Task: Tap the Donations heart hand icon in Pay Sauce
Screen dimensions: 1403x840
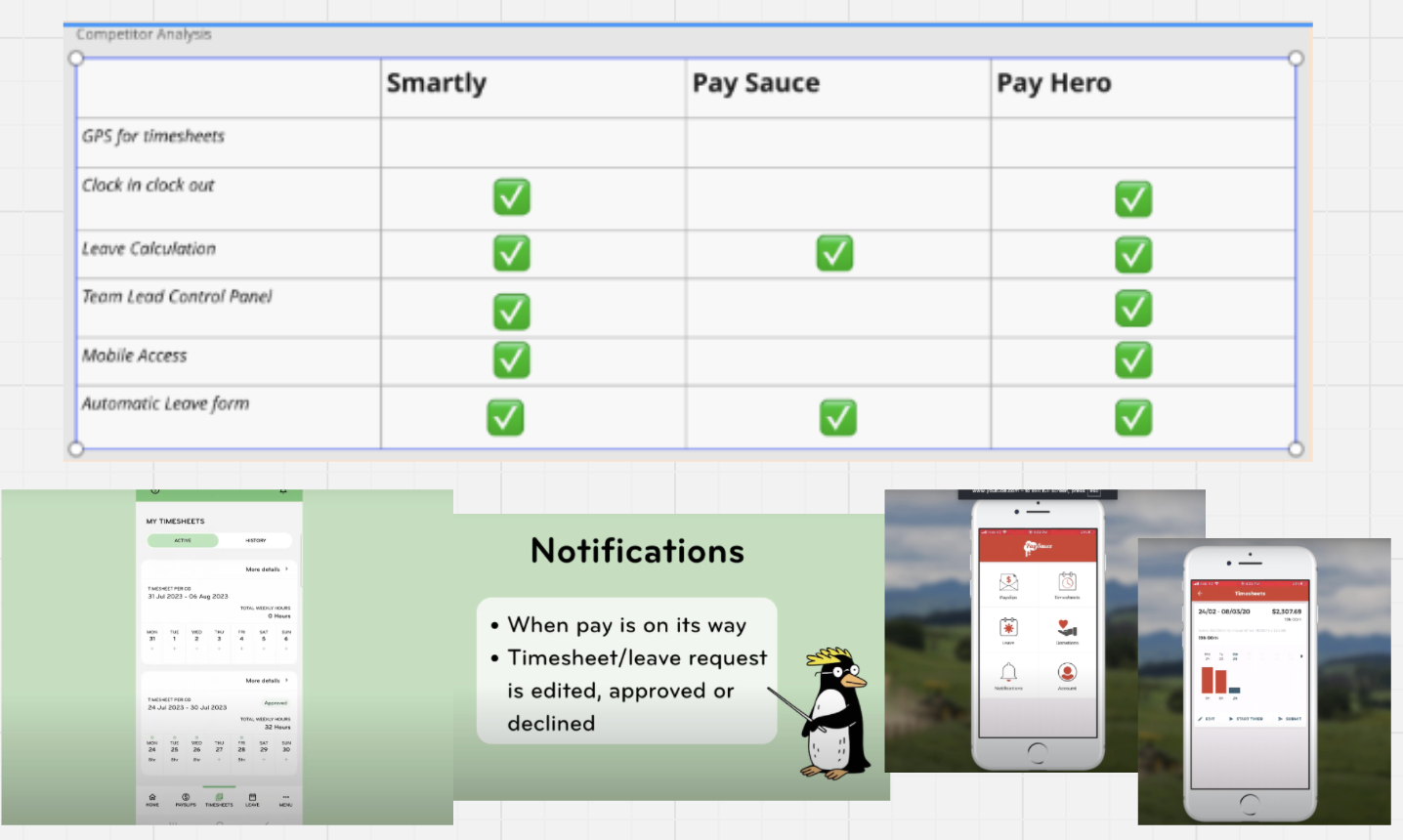Action: click(1067, 628)
